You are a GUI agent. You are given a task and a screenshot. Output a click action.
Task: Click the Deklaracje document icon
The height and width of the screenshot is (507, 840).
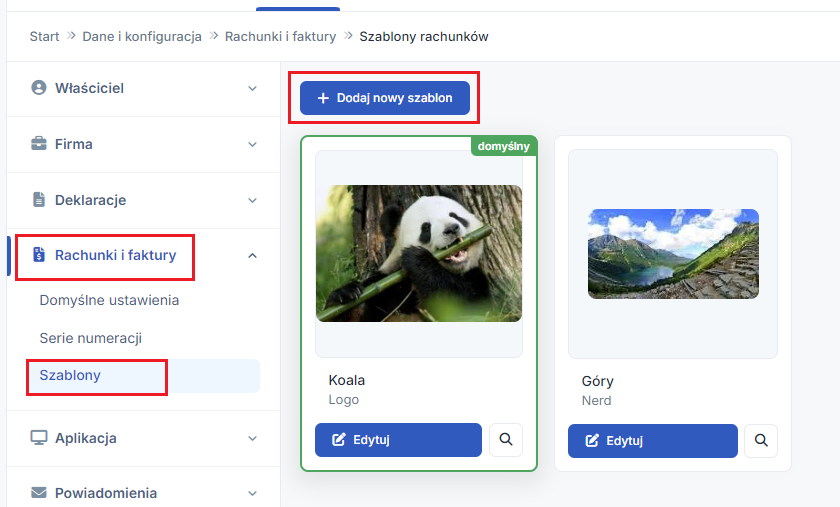(x=39, y=199)
